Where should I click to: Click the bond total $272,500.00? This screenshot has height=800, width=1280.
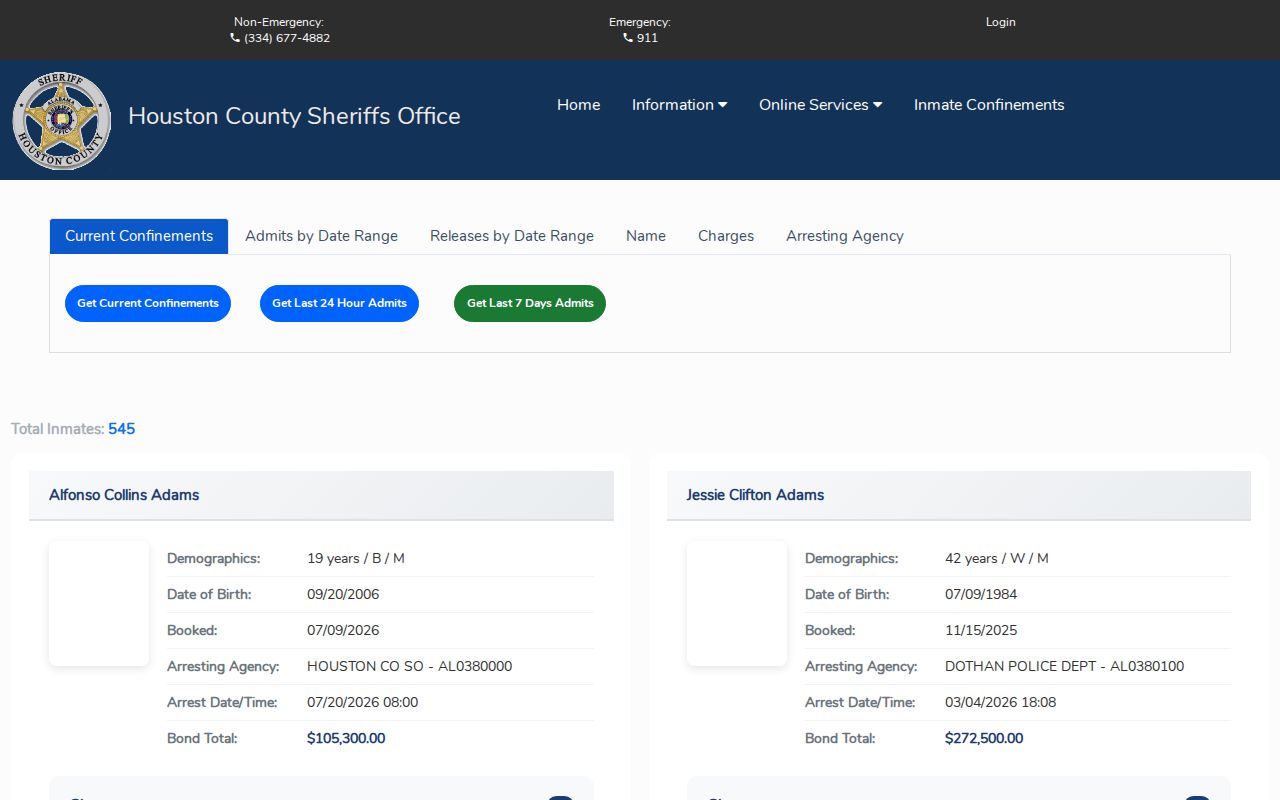coord(984,739)
